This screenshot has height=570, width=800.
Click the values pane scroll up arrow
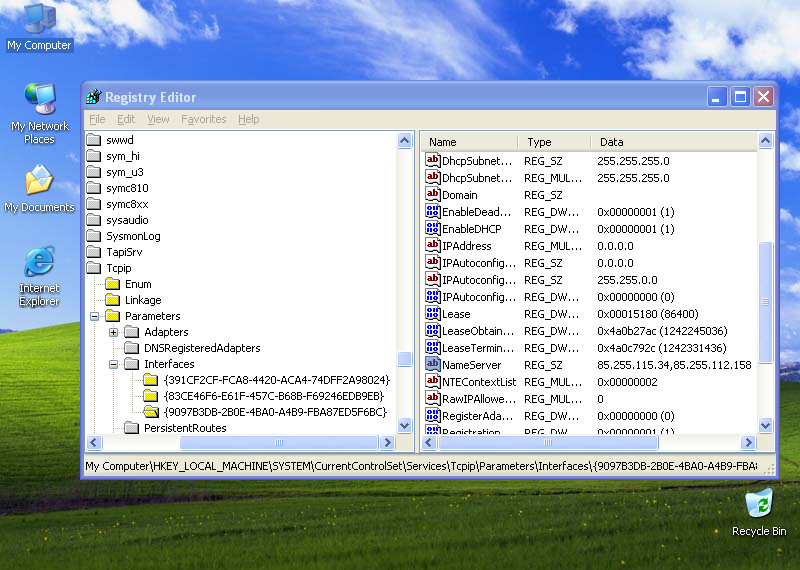(x=765, y=140)
